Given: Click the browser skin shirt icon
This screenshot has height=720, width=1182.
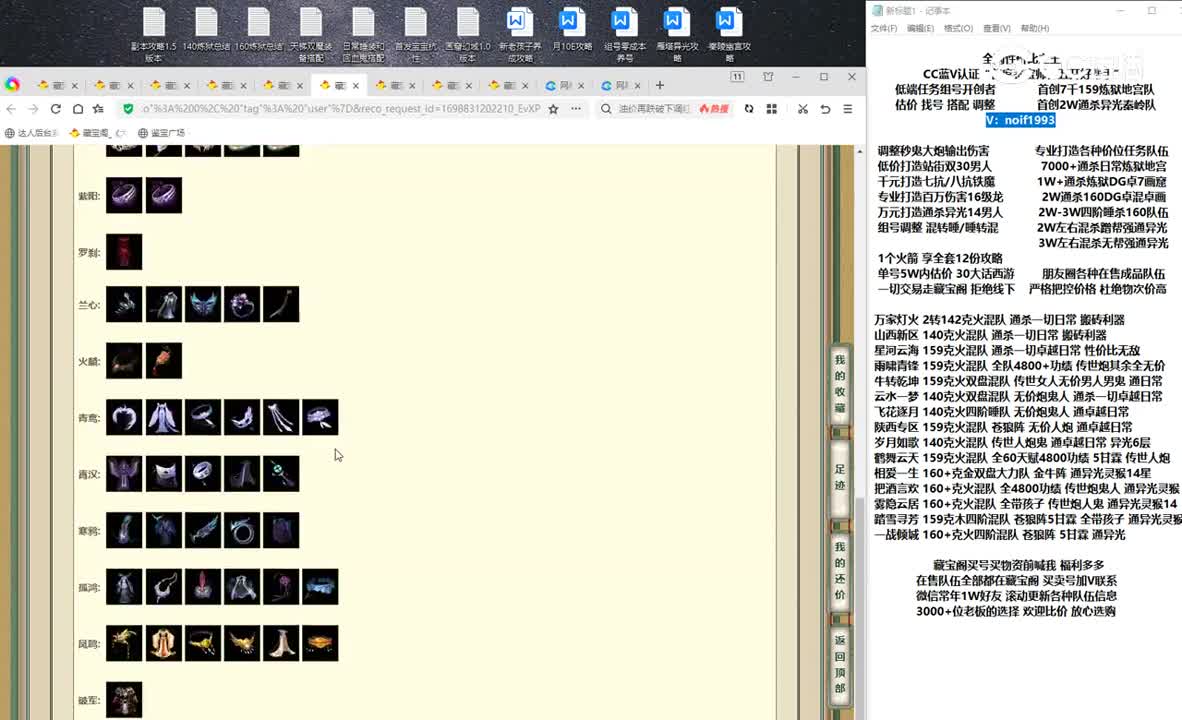Looking at the screenshot, I should pos(768,77).
